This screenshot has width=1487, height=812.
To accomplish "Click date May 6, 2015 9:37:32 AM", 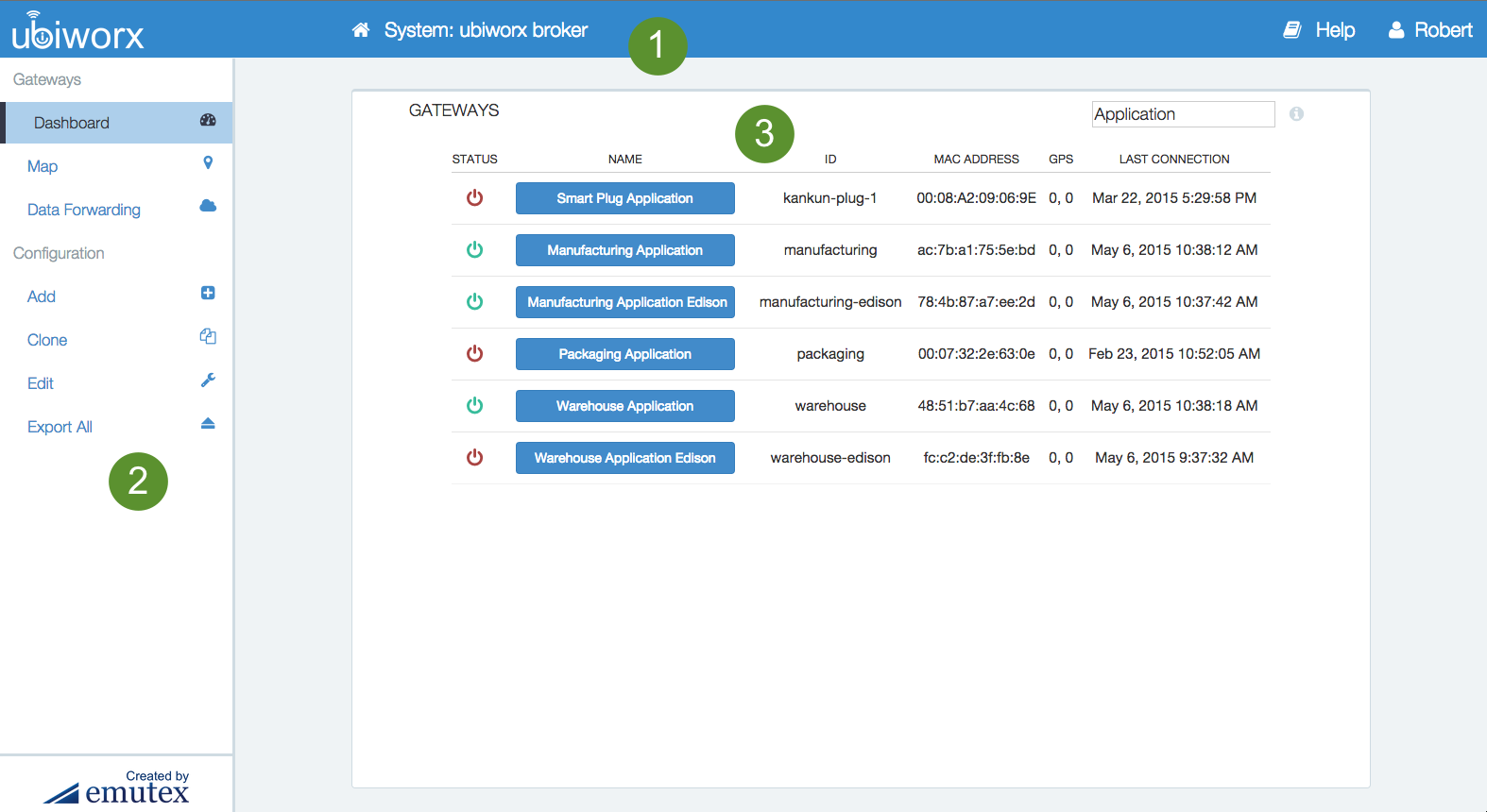I will (x=1174, y=458).
